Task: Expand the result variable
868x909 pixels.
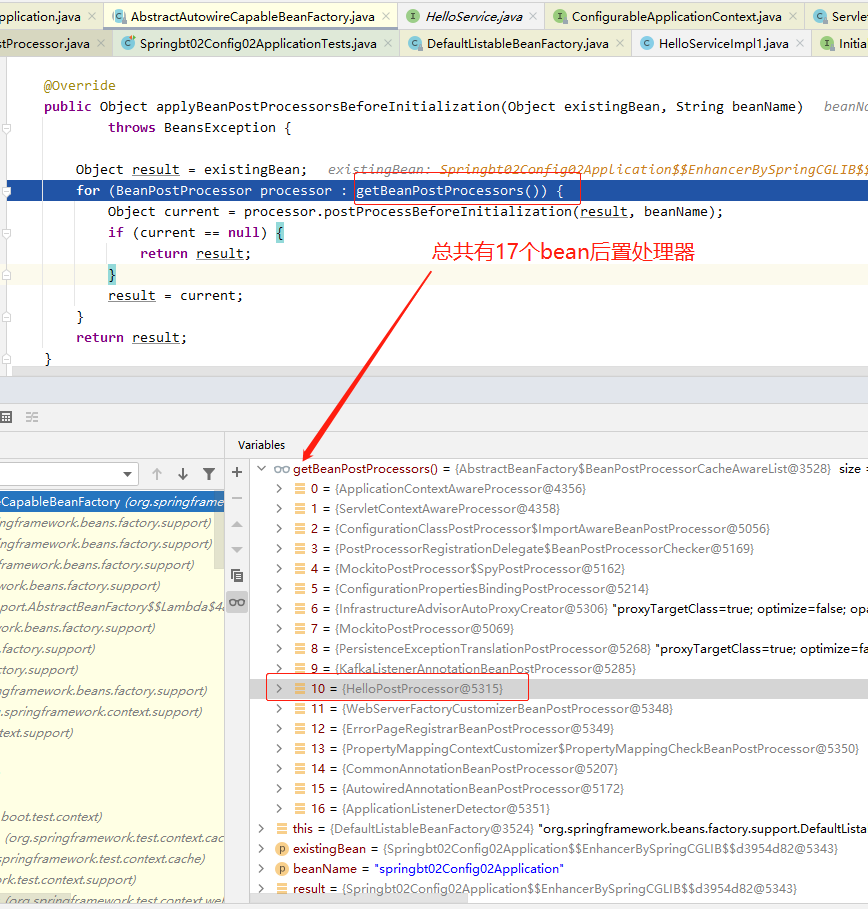Action: pyautogui.click(x=262, y=889)
